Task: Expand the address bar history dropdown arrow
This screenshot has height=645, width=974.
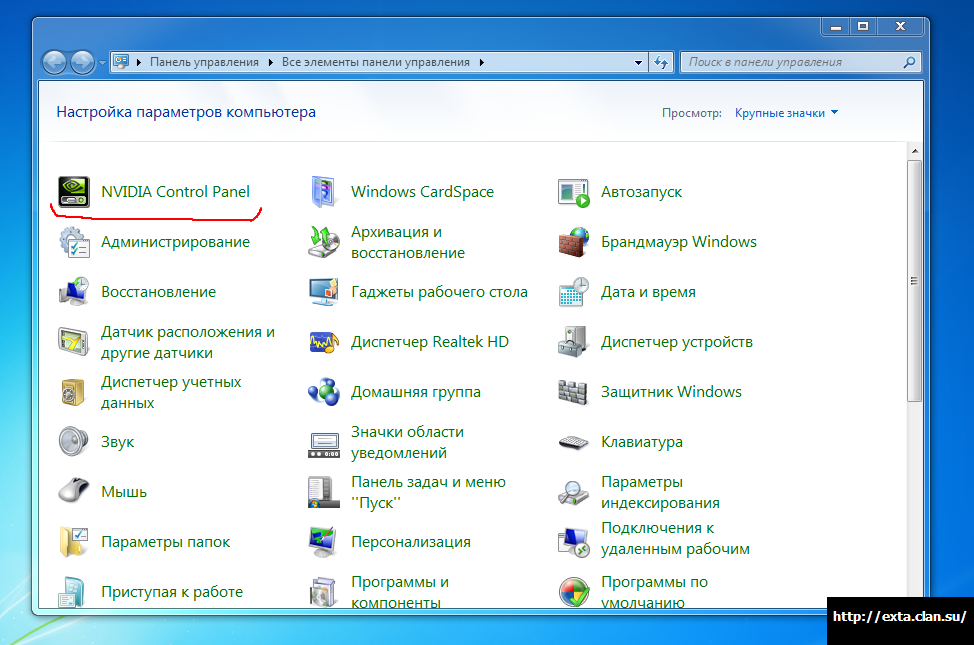Action: (638, 62)
